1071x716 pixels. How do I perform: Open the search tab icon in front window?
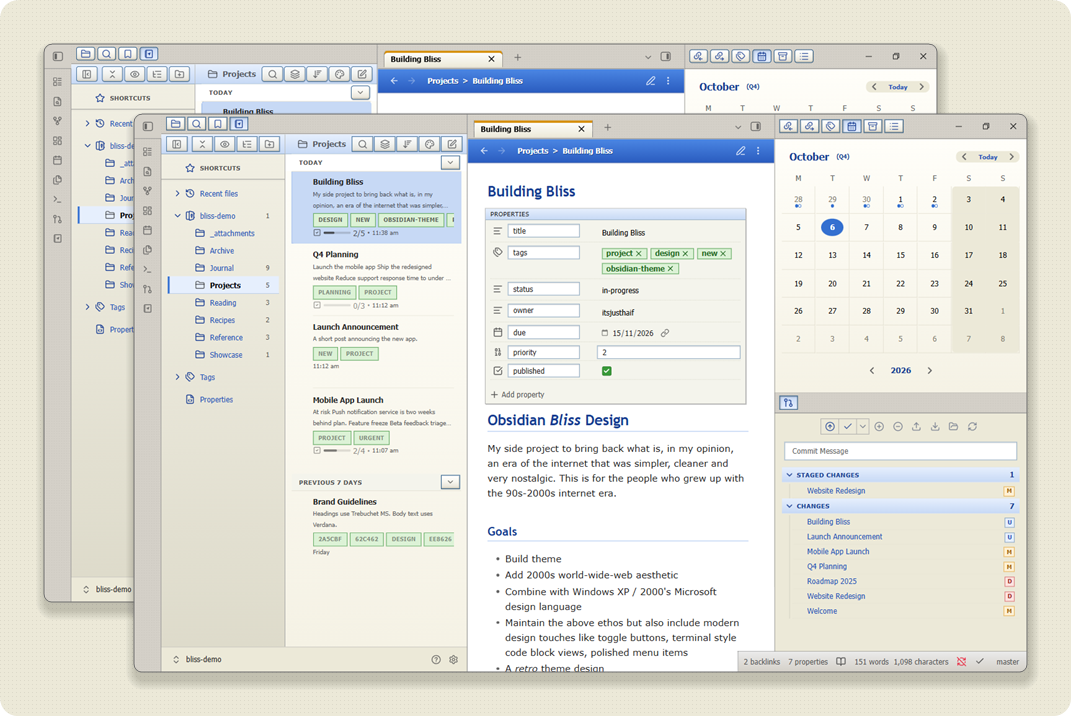click(x=197, y=124)
